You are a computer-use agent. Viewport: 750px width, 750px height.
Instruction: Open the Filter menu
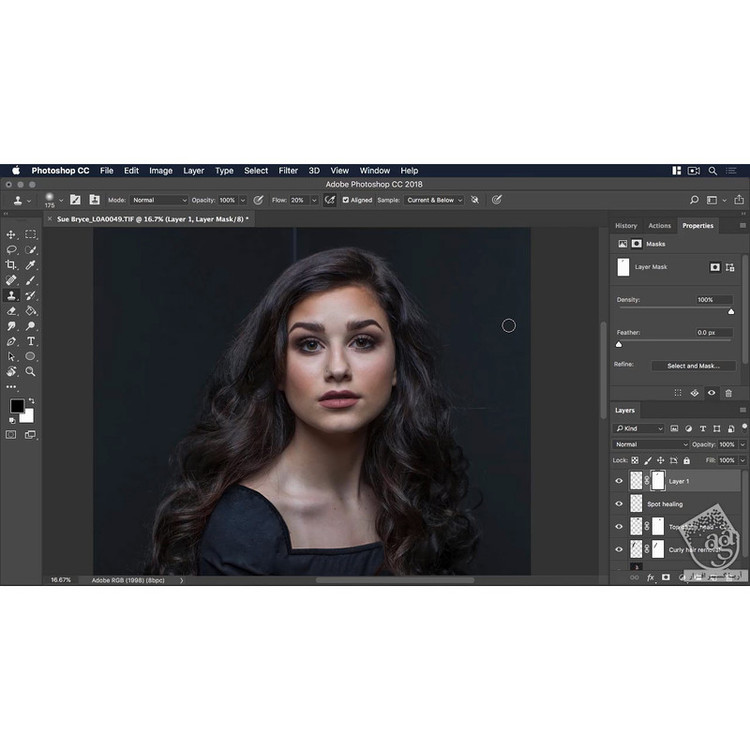click(x=288, y=171)
